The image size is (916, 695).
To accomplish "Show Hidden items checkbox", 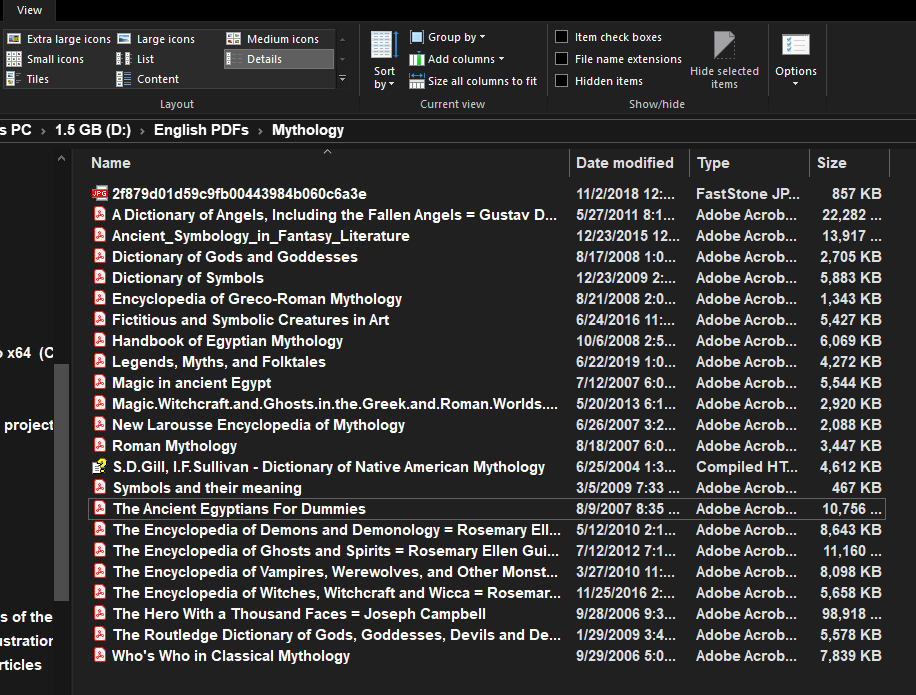I will pos(561,81).
